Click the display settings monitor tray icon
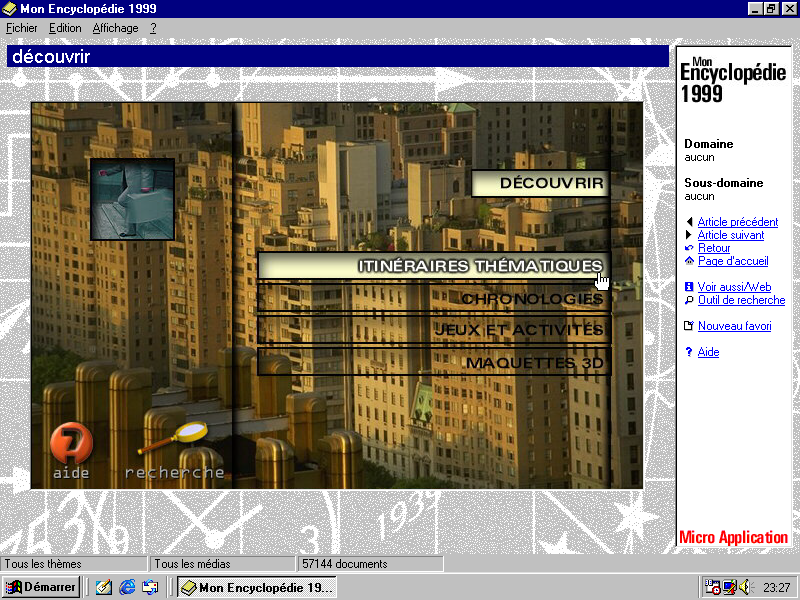Viewport: 800px width, 600px height. (x=730, y=587)
